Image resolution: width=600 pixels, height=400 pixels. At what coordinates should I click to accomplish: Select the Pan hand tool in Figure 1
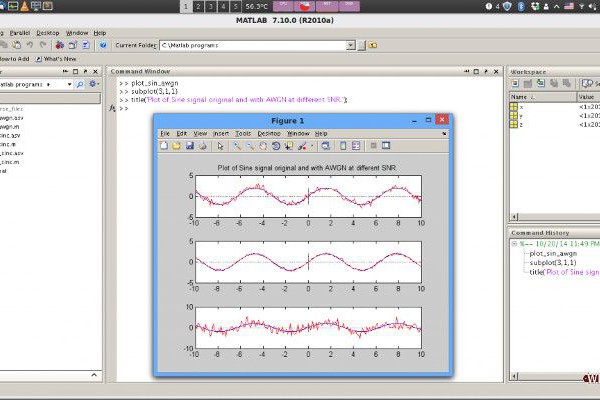(x=263, y=146)
